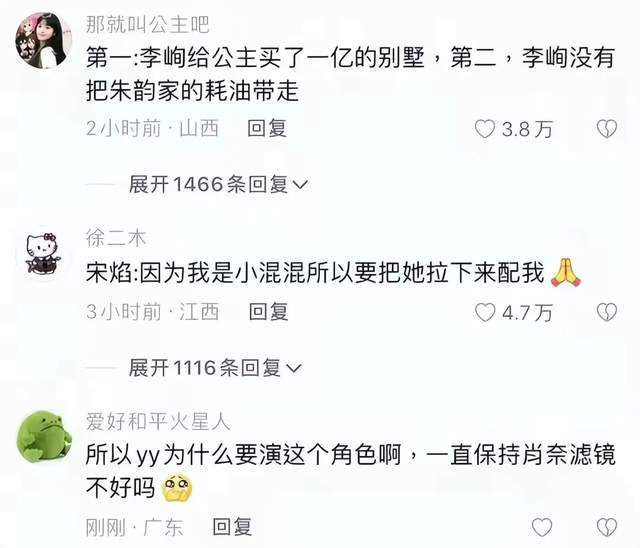Open the Hello Kitty avatar of 徐二木
This screenshot has height=548, width=640.
pos(43,253)
